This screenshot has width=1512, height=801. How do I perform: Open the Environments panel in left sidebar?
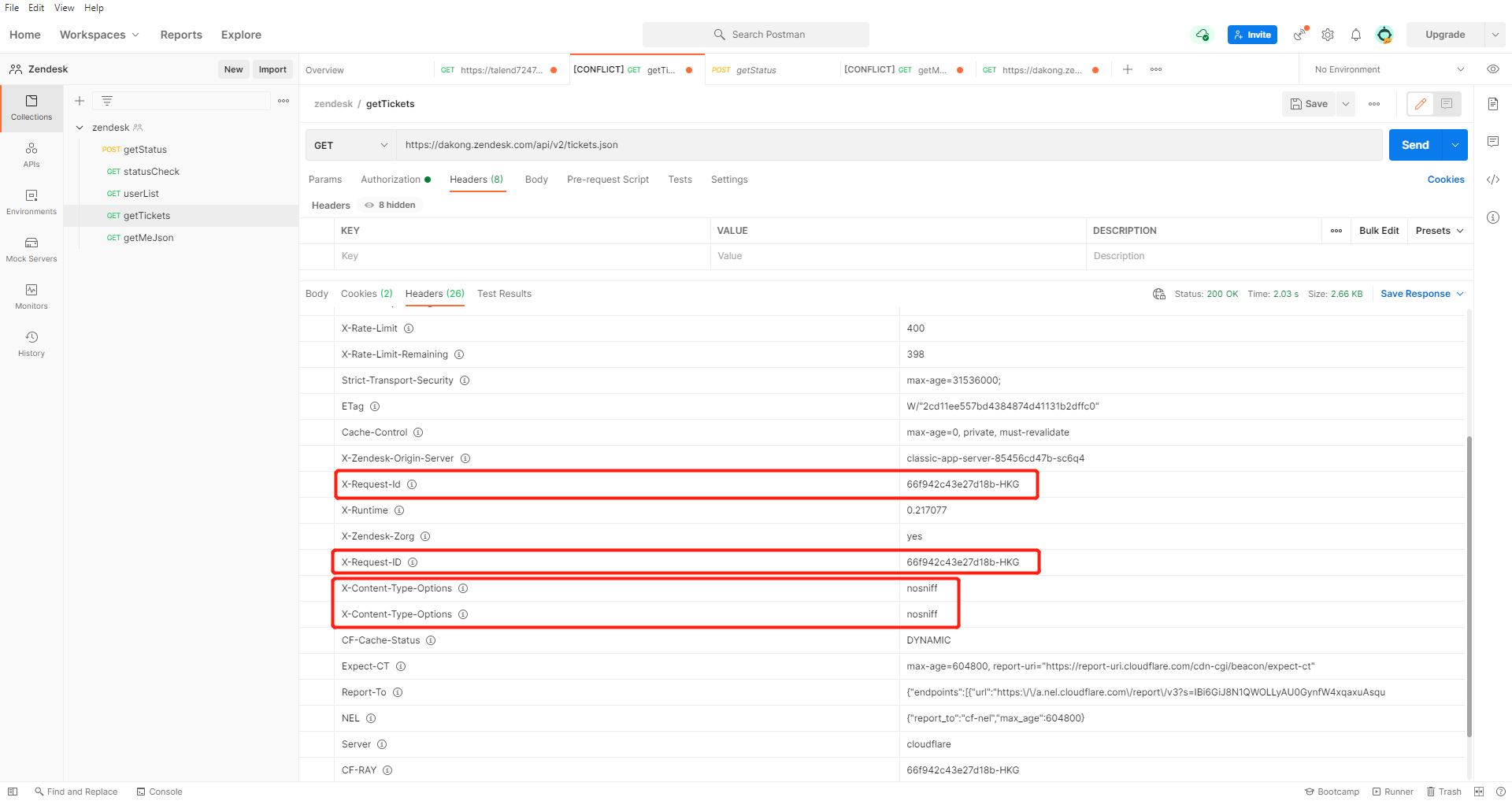[x=31, y=201]
